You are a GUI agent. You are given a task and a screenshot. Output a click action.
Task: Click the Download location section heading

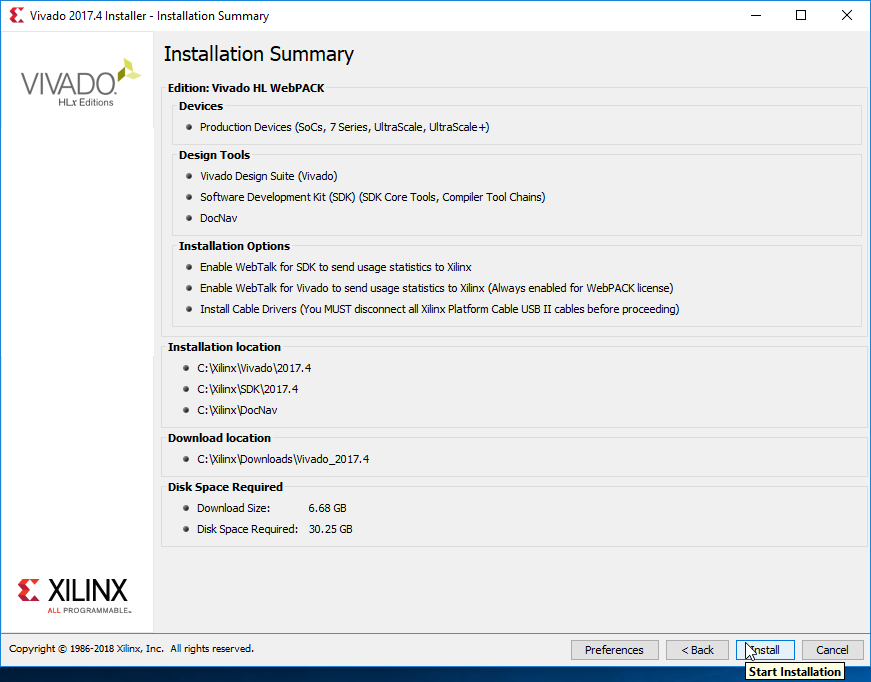[x=219, y=438]
